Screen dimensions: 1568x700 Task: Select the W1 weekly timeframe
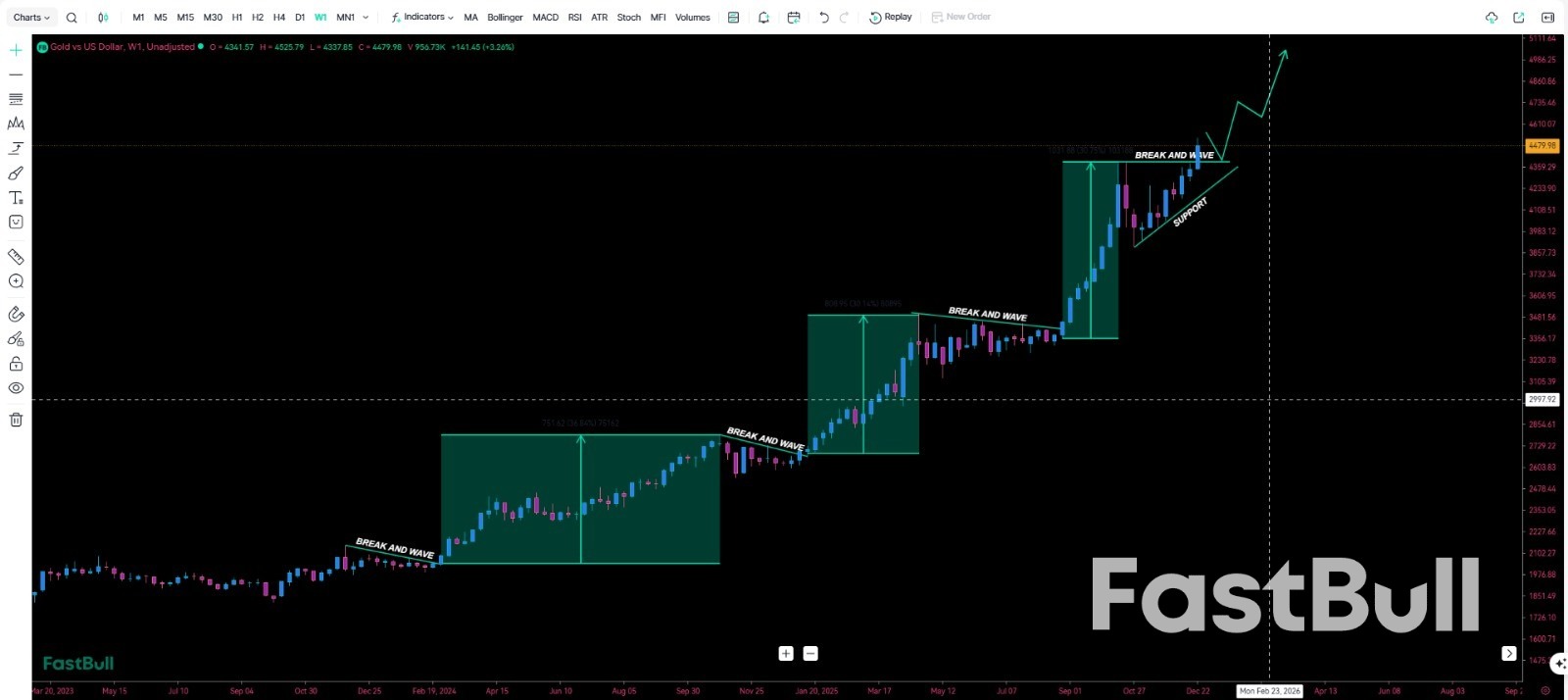(x=320, y=17)
